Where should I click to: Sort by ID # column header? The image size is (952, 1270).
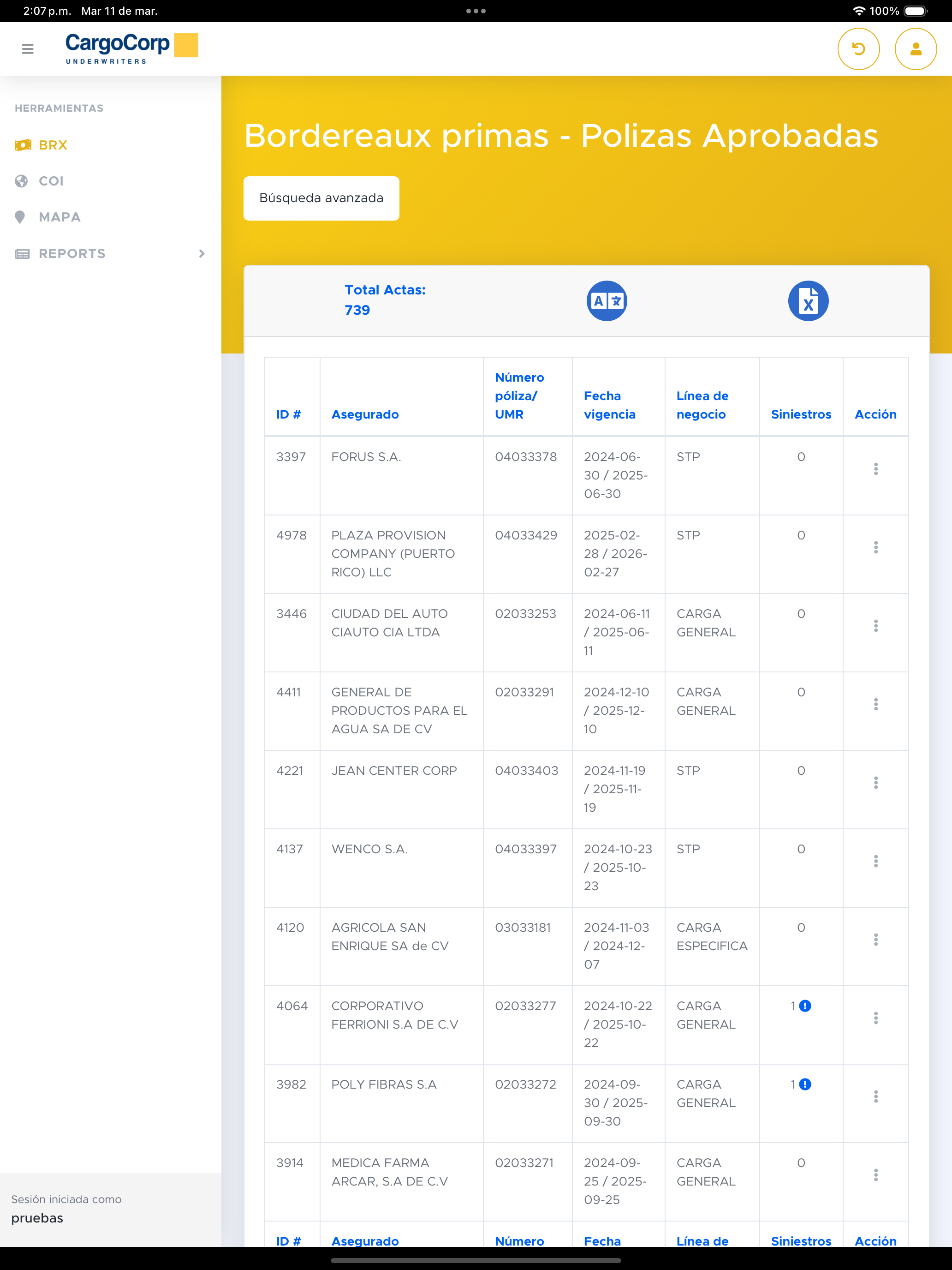288,414
